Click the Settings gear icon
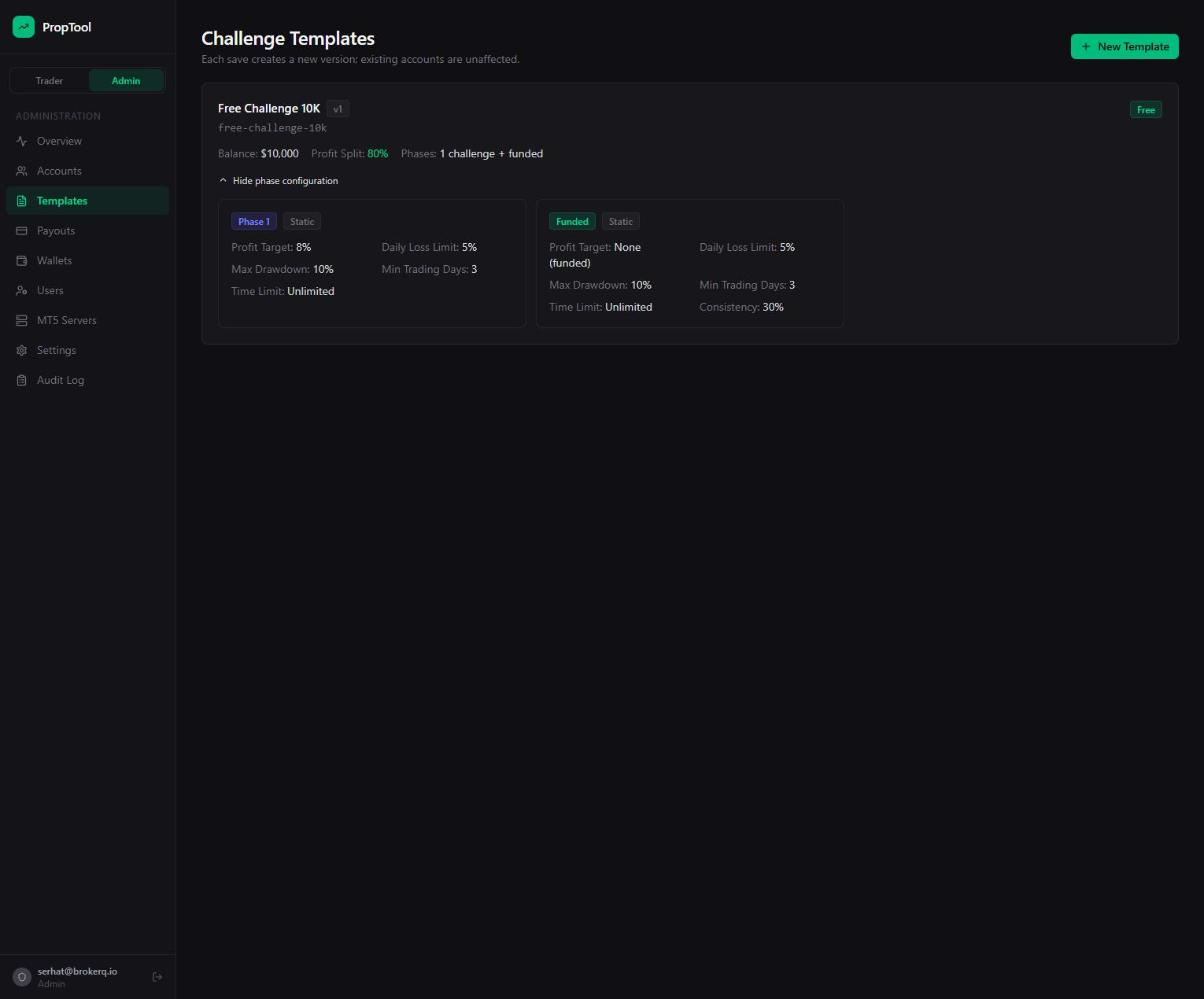 (x=22, y=351)
